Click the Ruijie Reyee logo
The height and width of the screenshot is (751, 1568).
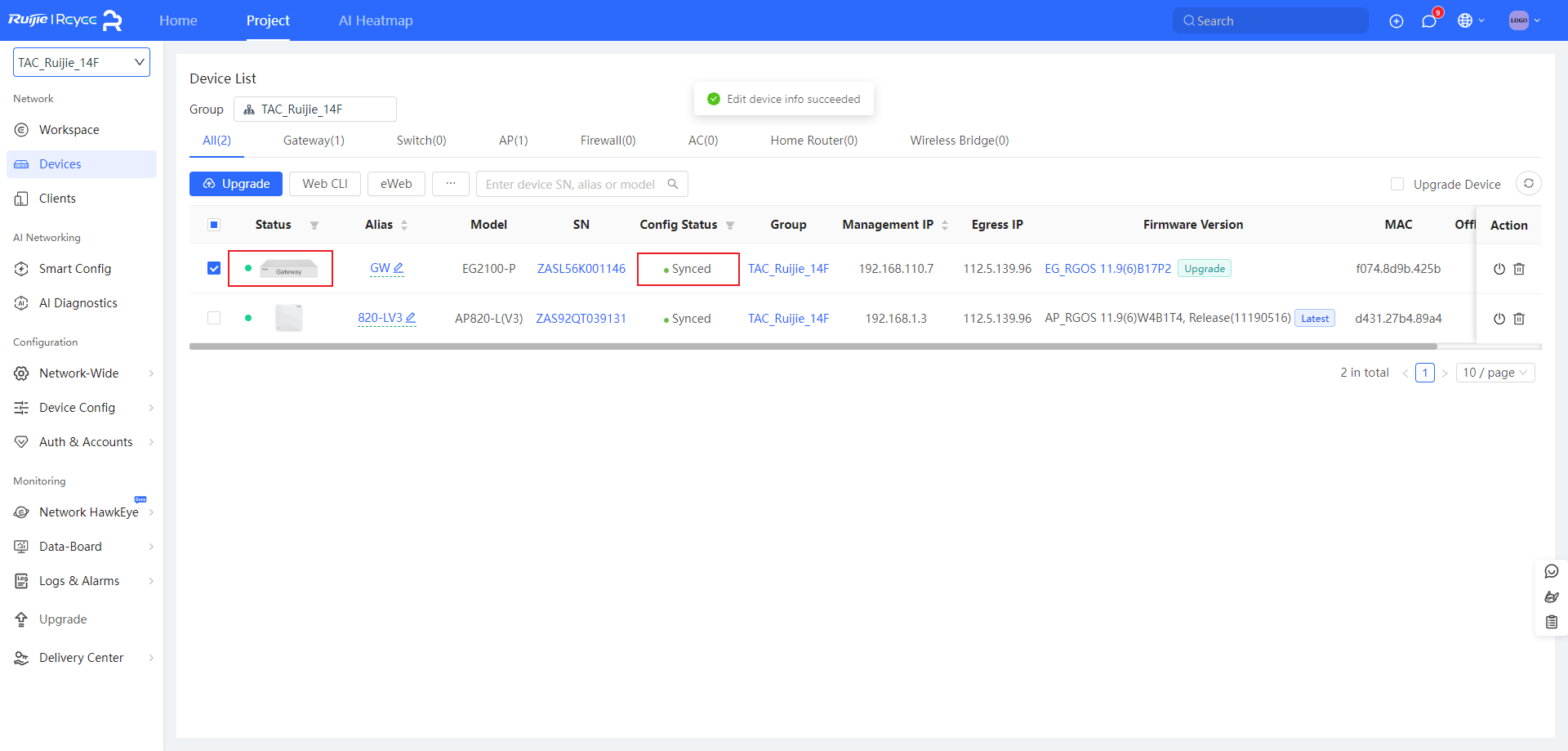(x=65, y=20)
